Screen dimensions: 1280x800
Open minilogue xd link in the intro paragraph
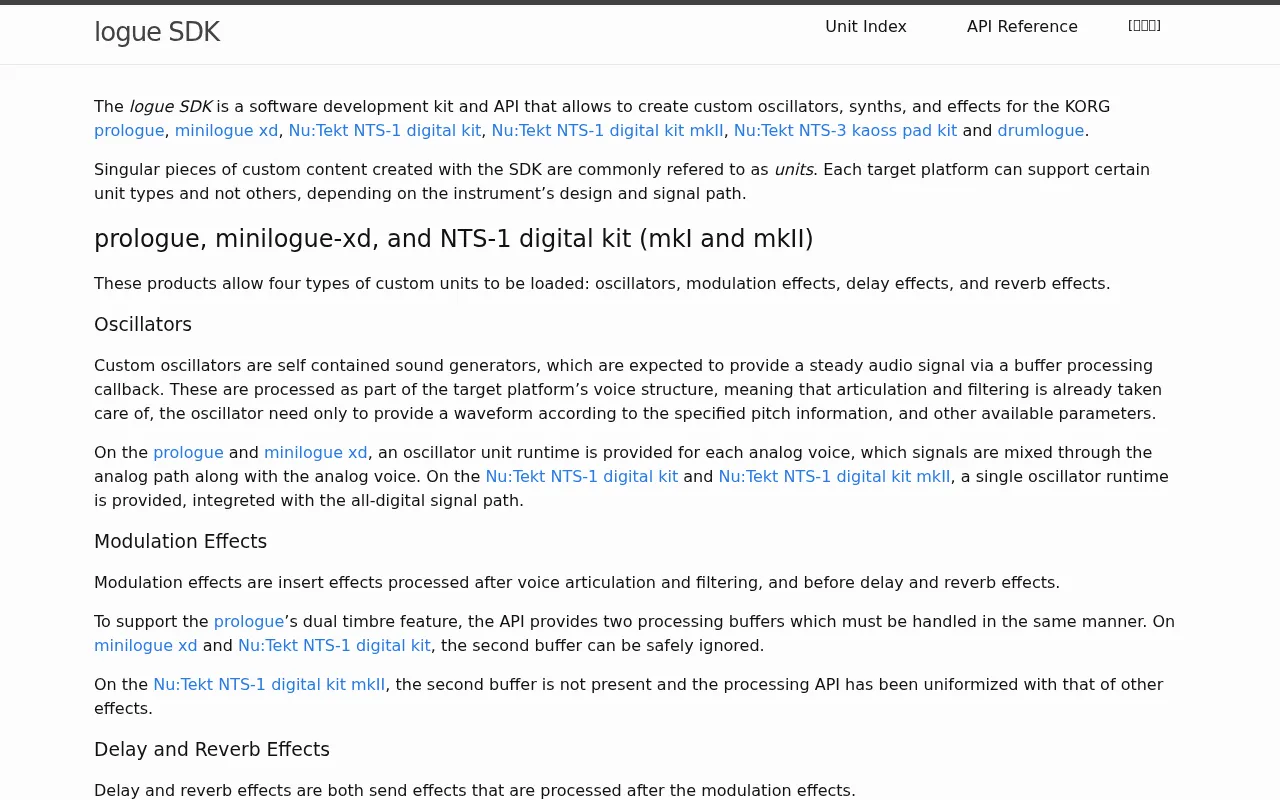click(x=226, y=131)
